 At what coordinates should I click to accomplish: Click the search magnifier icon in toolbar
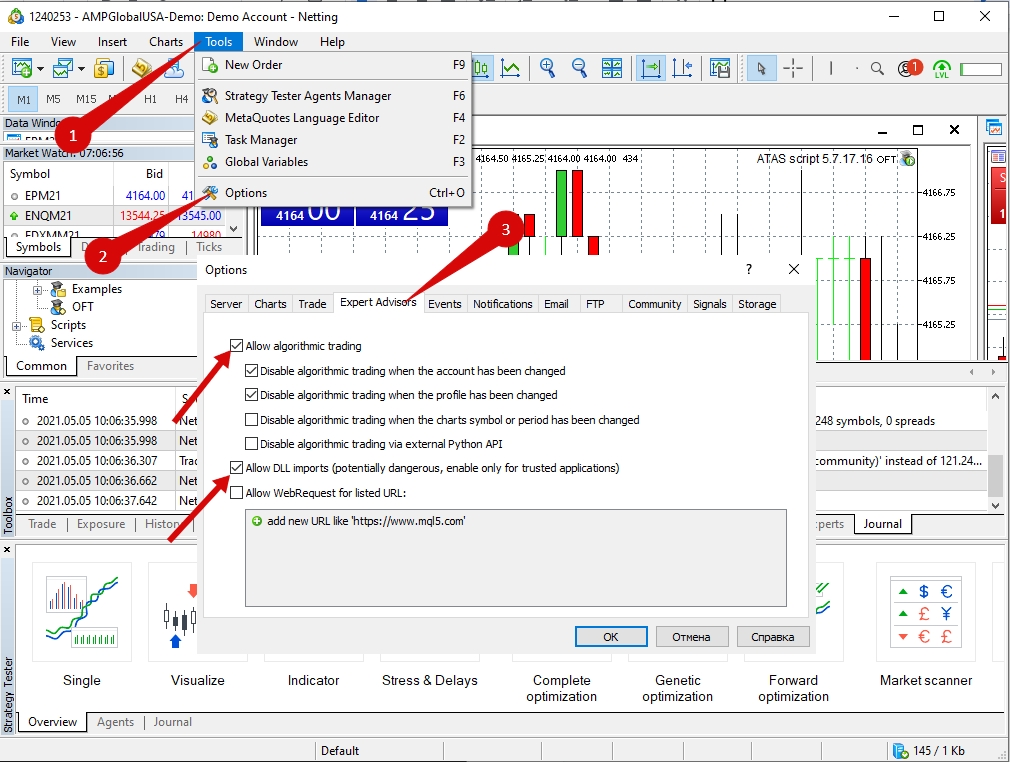(877, 69)
